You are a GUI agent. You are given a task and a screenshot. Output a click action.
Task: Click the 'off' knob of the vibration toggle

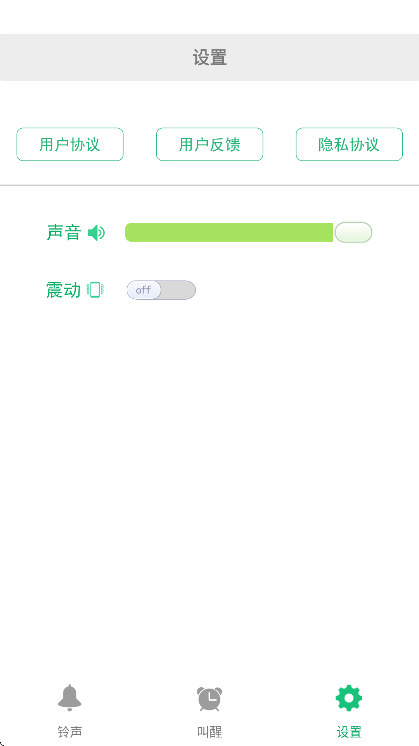click(x=144, y=290)
